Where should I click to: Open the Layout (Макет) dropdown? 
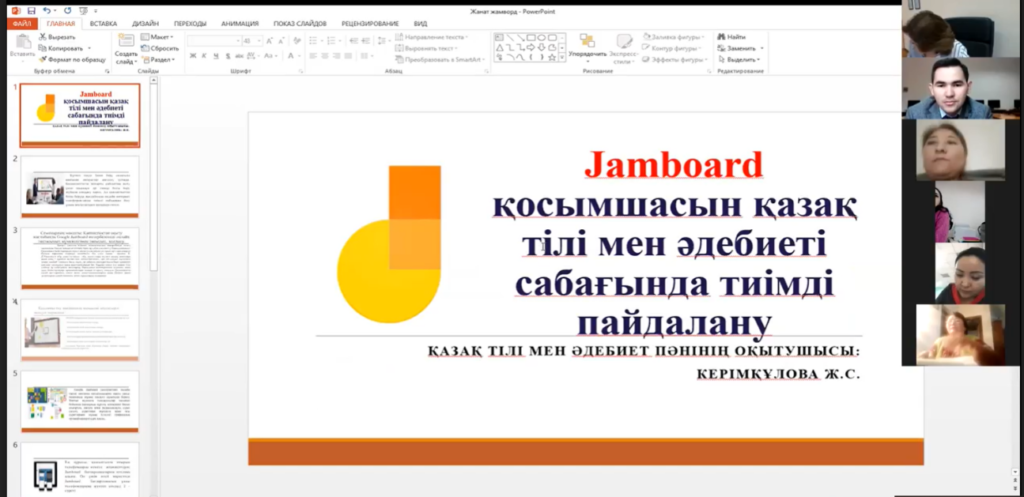point(160,36)
